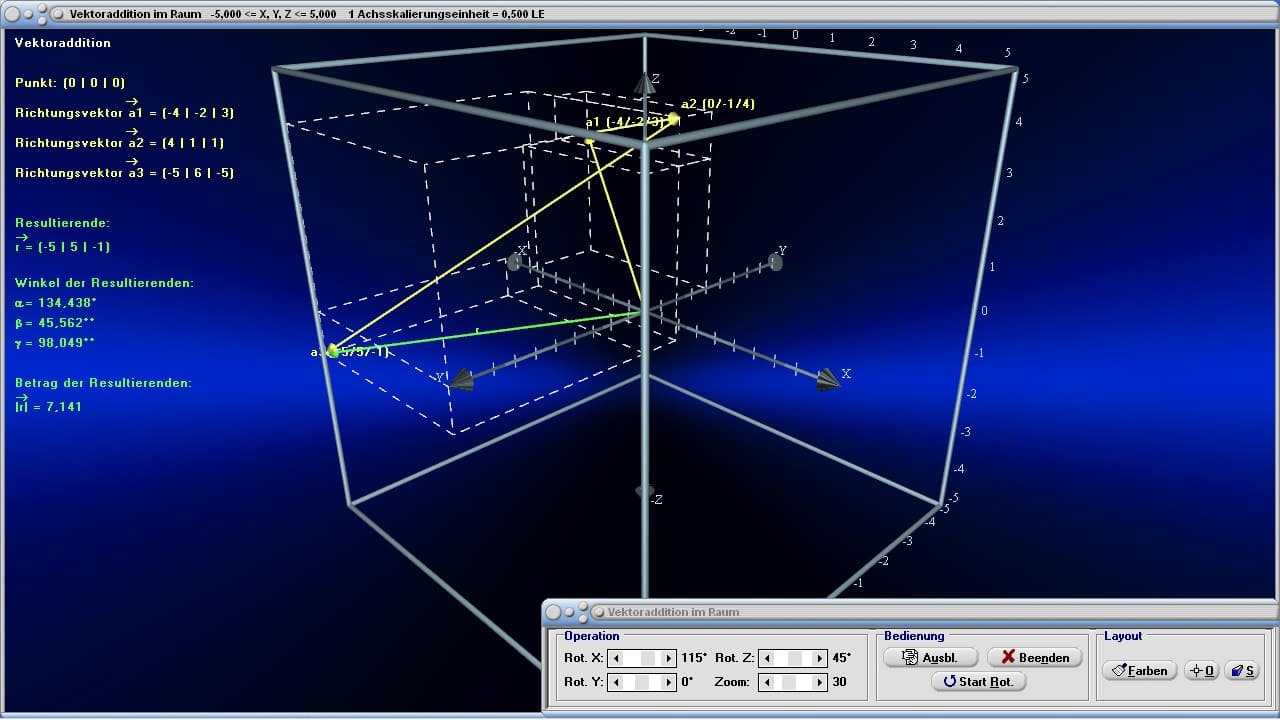Increase Rot. X with right arrow
Image resolution: width=1280 pixels, height=720 pixels.
pyautogui.click(x=669, y=658)
